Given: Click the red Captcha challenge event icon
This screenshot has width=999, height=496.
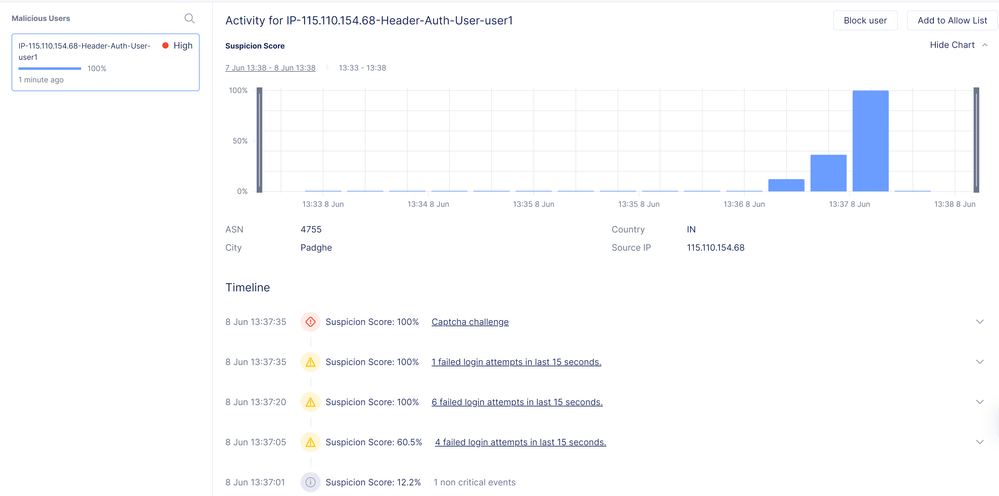Looking at the screenshot, I should [310, 322].
